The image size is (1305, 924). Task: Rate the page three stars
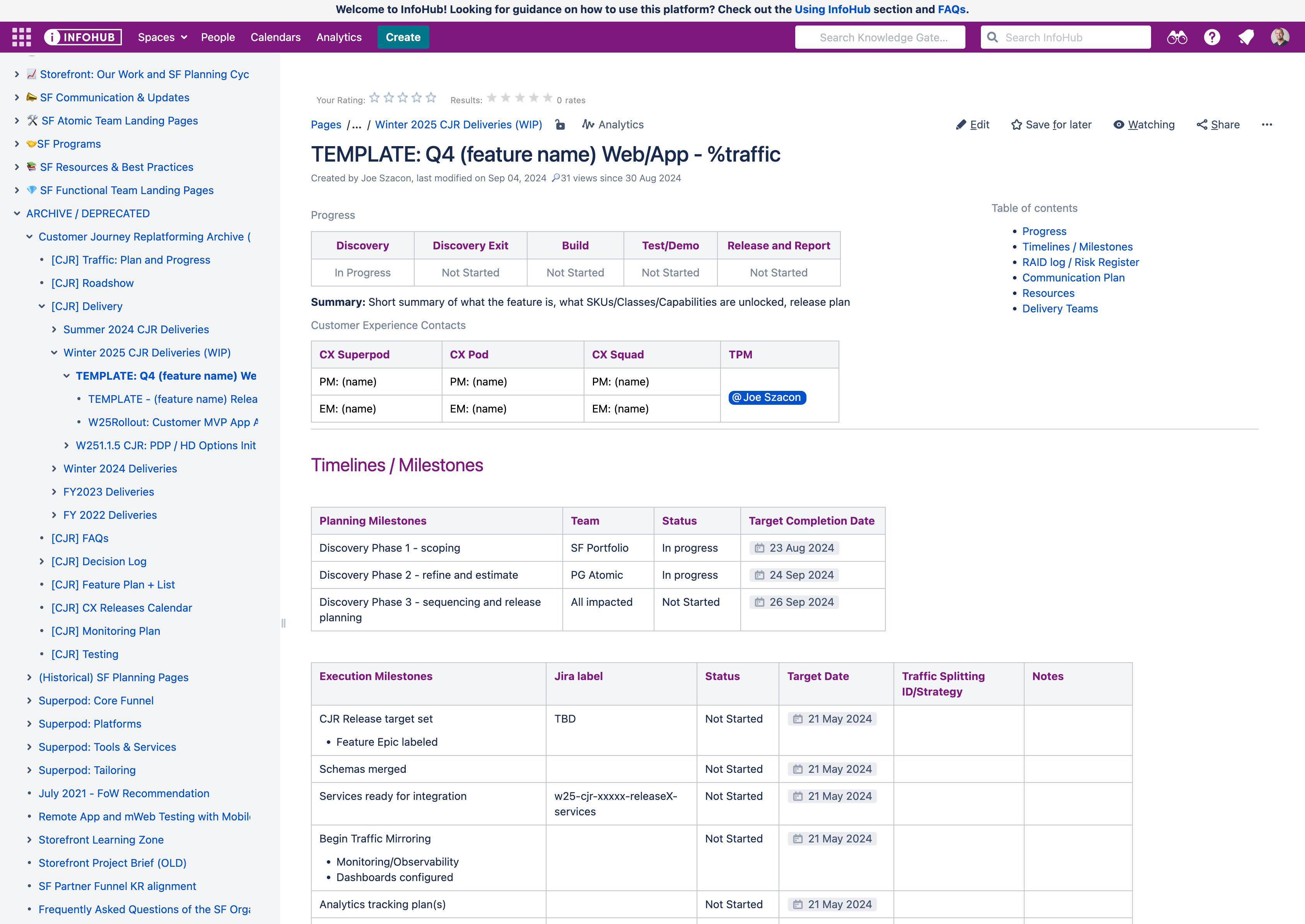(x=403, y=98)
